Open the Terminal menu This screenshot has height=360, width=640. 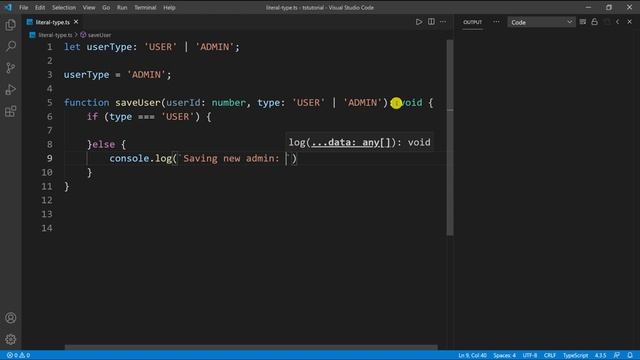[145, 7]
